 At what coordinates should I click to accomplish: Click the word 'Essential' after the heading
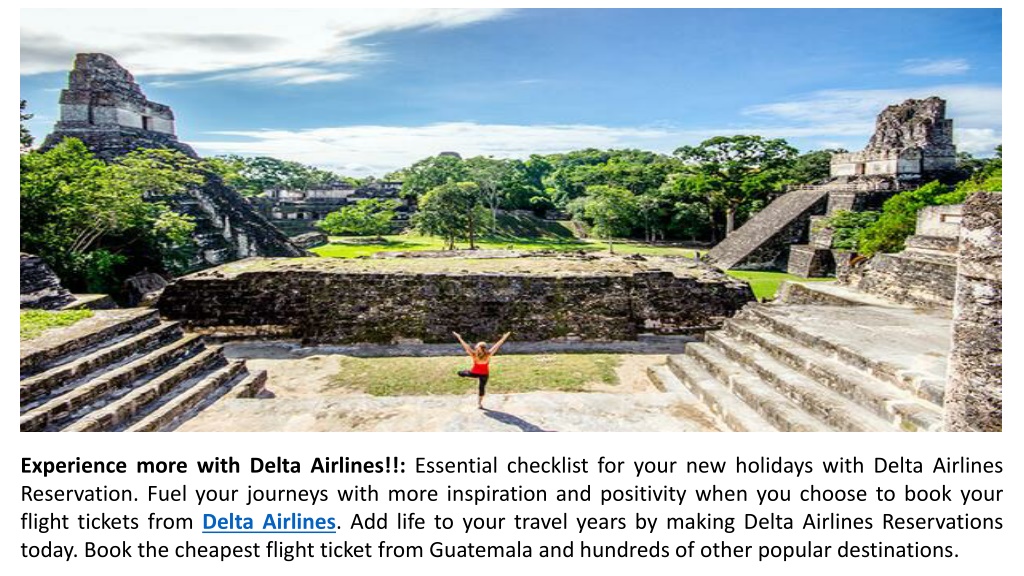[456, 466]
